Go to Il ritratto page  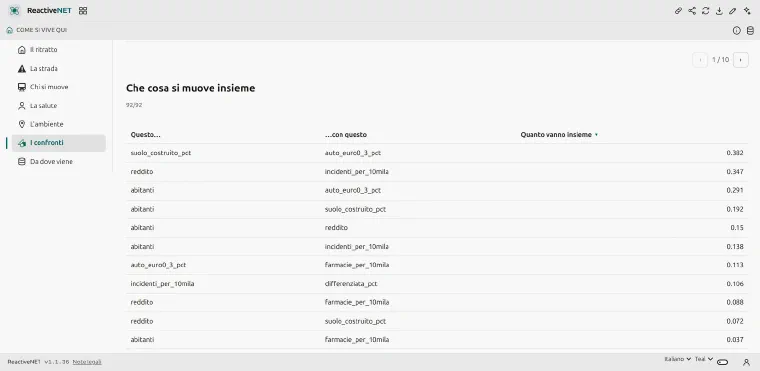pyautogui.click(x=59, y=49)
